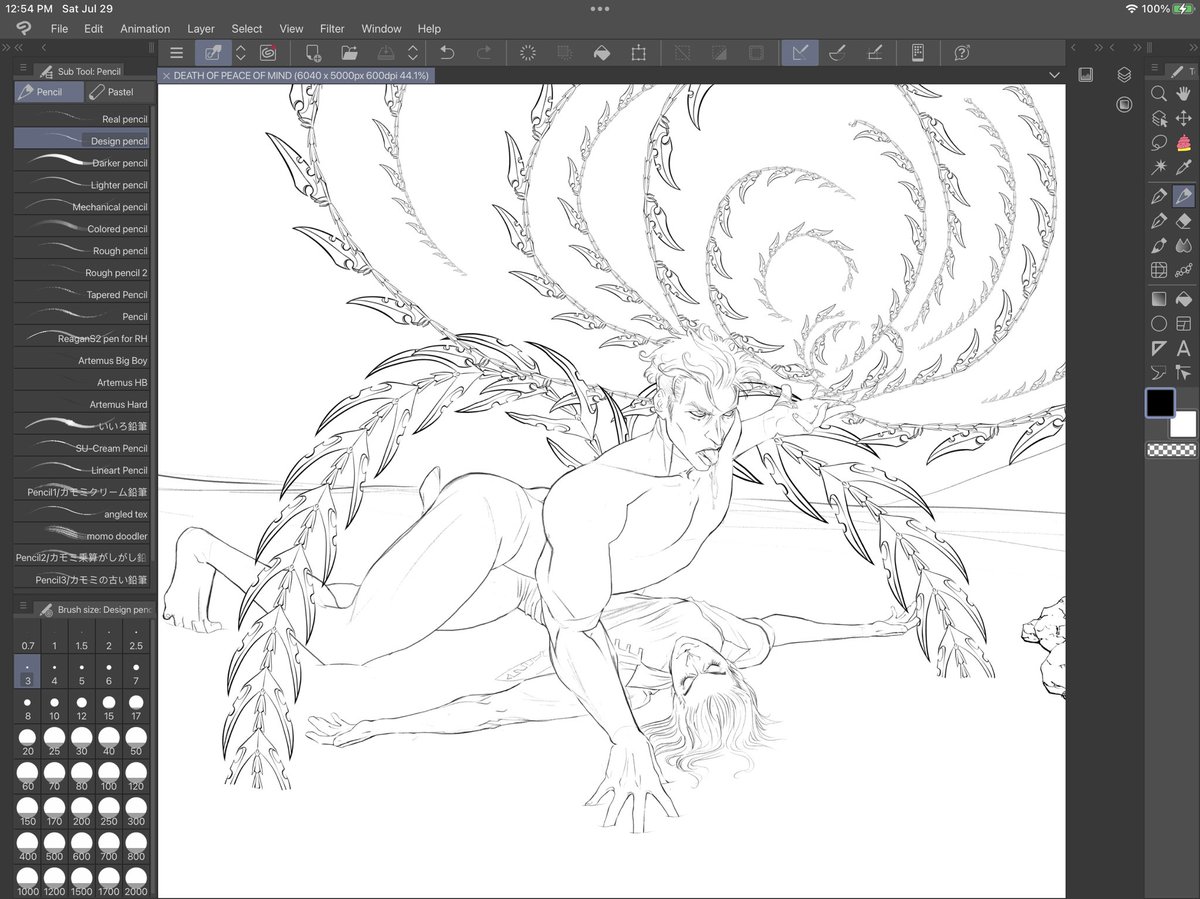Select the Operation object tool
The image size is (1200, 899).
pyautogui.click(x=1159, y=118)
